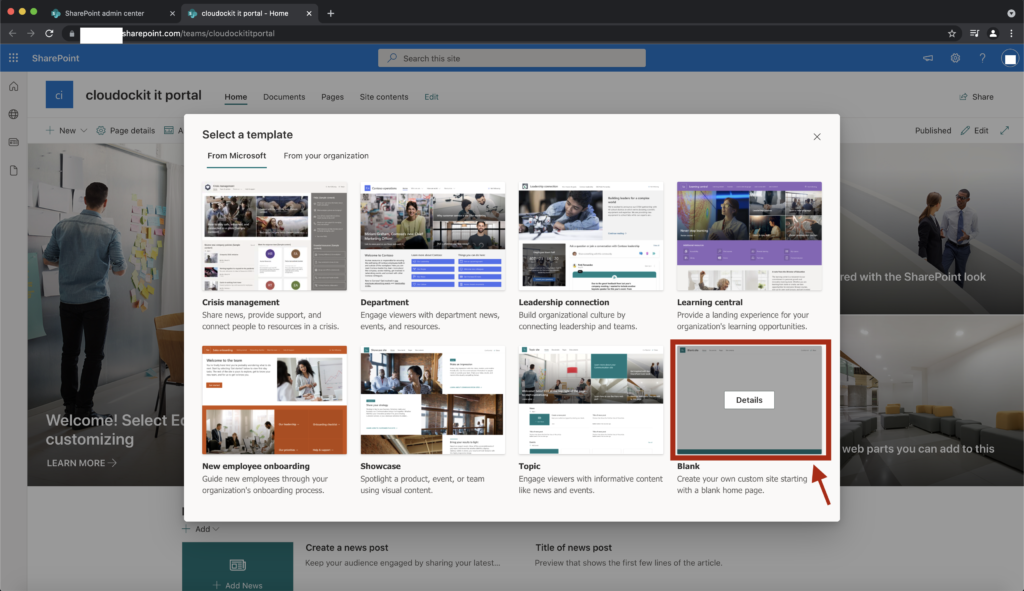The height and width of the screenshot is (591, 1024).
Task: Click the Blank template title text
Action: [x=688, y=466]
